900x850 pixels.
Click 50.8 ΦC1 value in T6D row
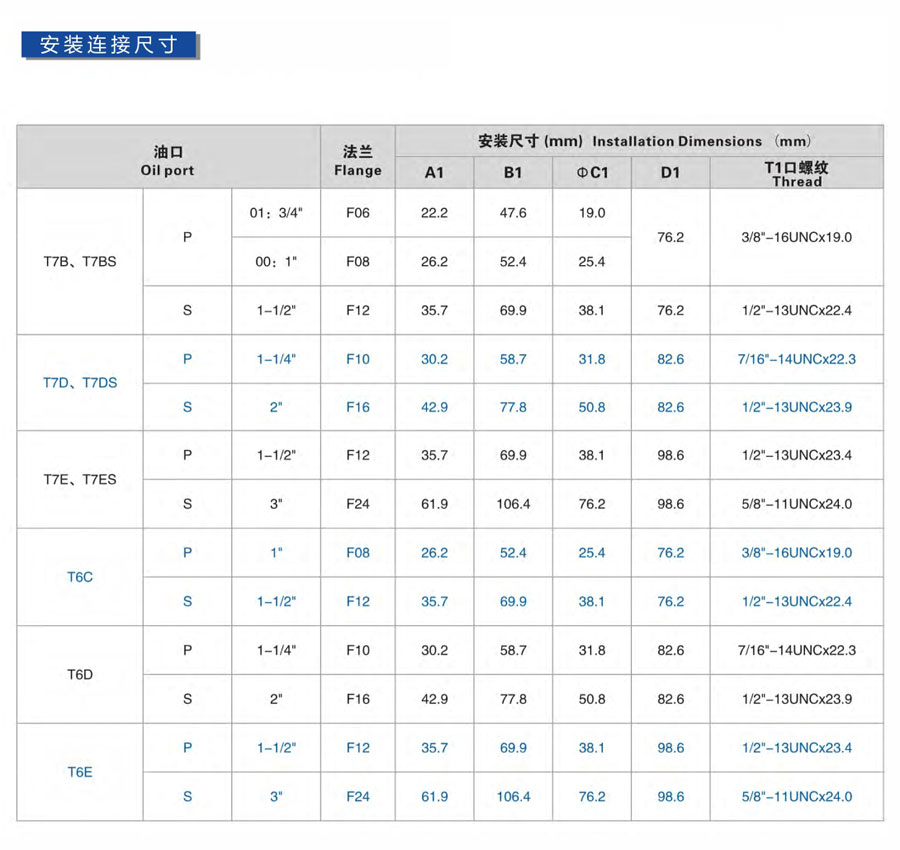coord(592,699)
